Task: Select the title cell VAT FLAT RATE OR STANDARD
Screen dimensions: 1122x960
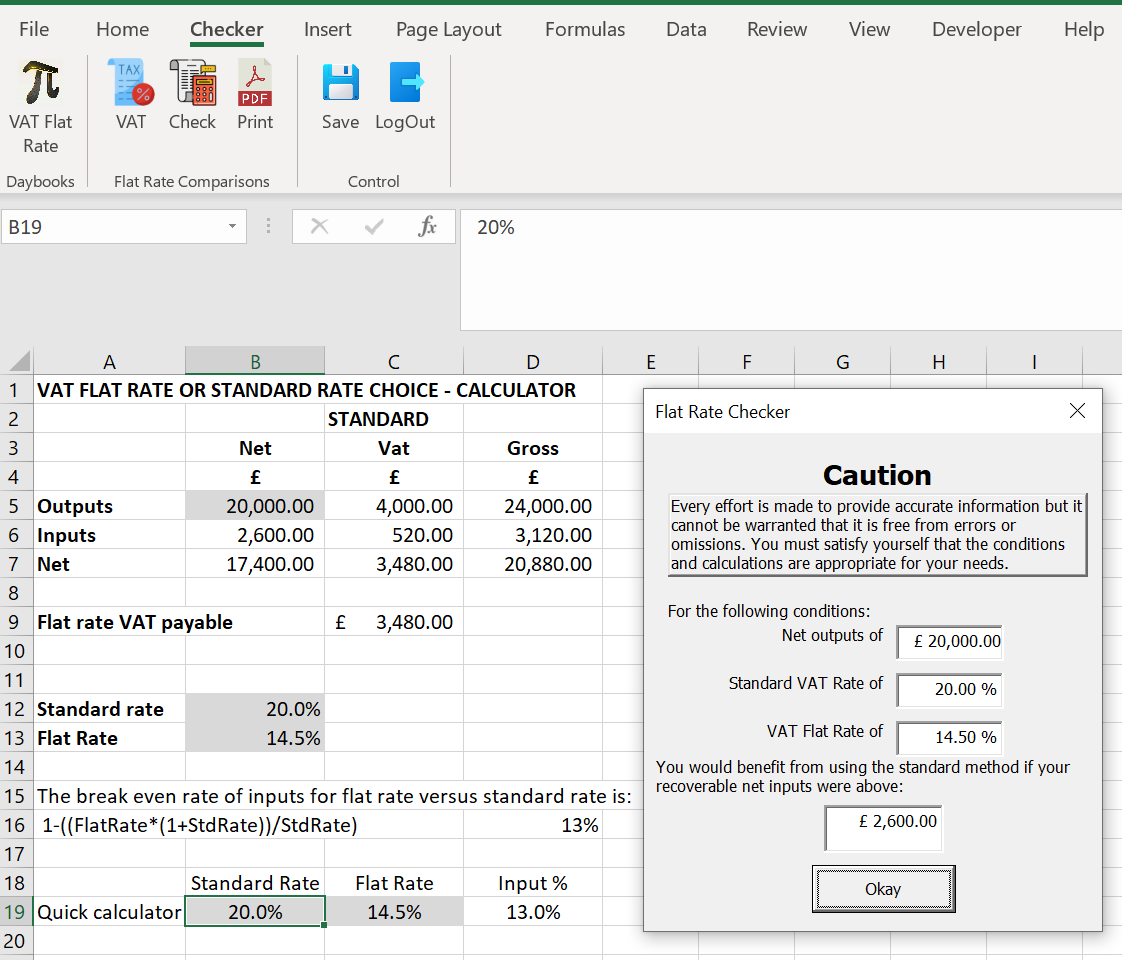Action: click(x=306, y=390)
